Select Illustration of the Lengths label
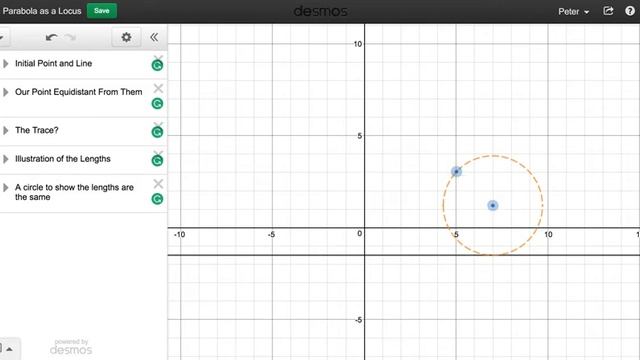Viewport: 640px width, 360px height. (63, 159)
